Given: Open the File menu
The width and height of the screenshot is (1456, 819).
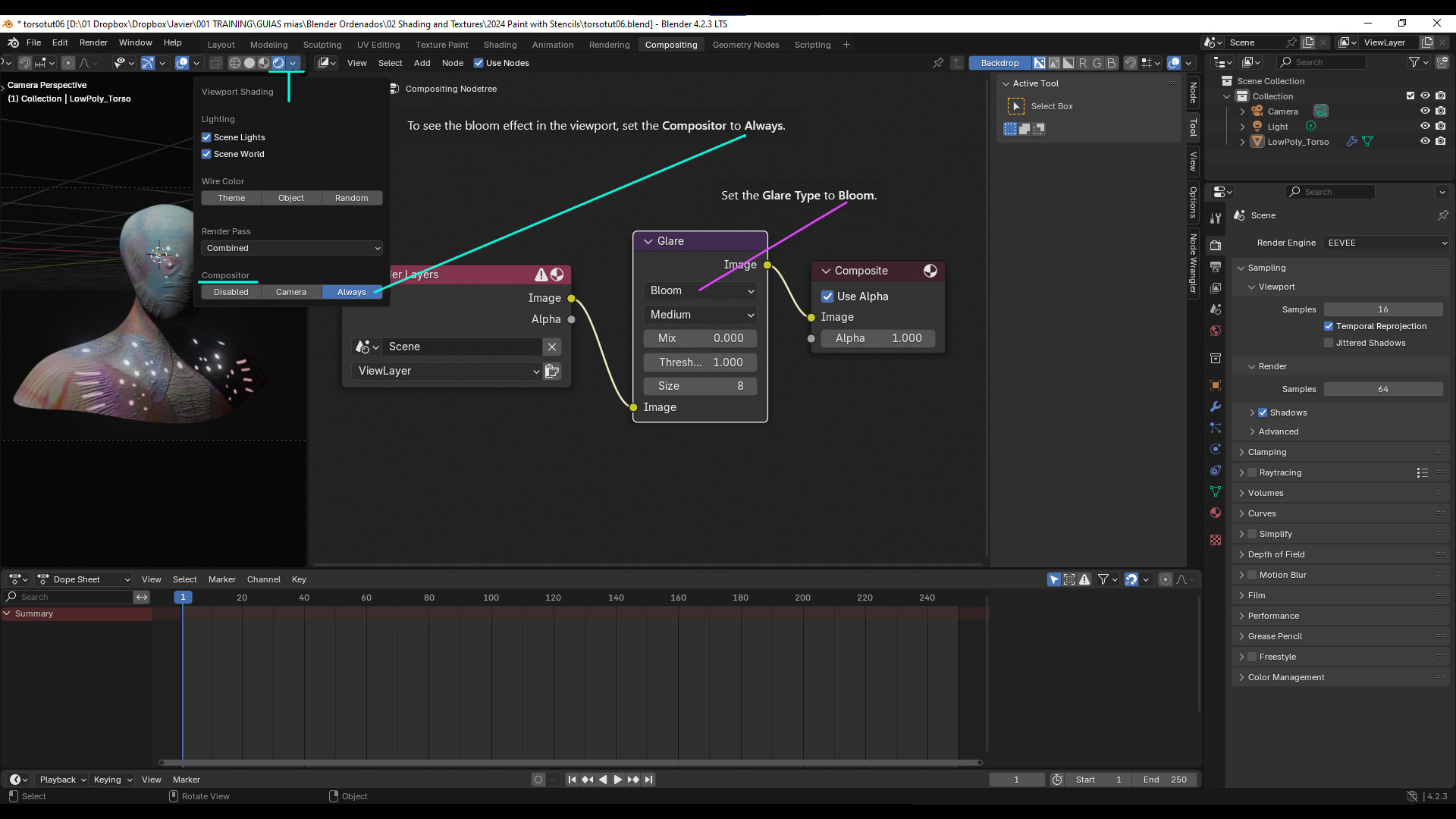Looking at the screenshot, I should pyautogui.click(x=33, y=42).
